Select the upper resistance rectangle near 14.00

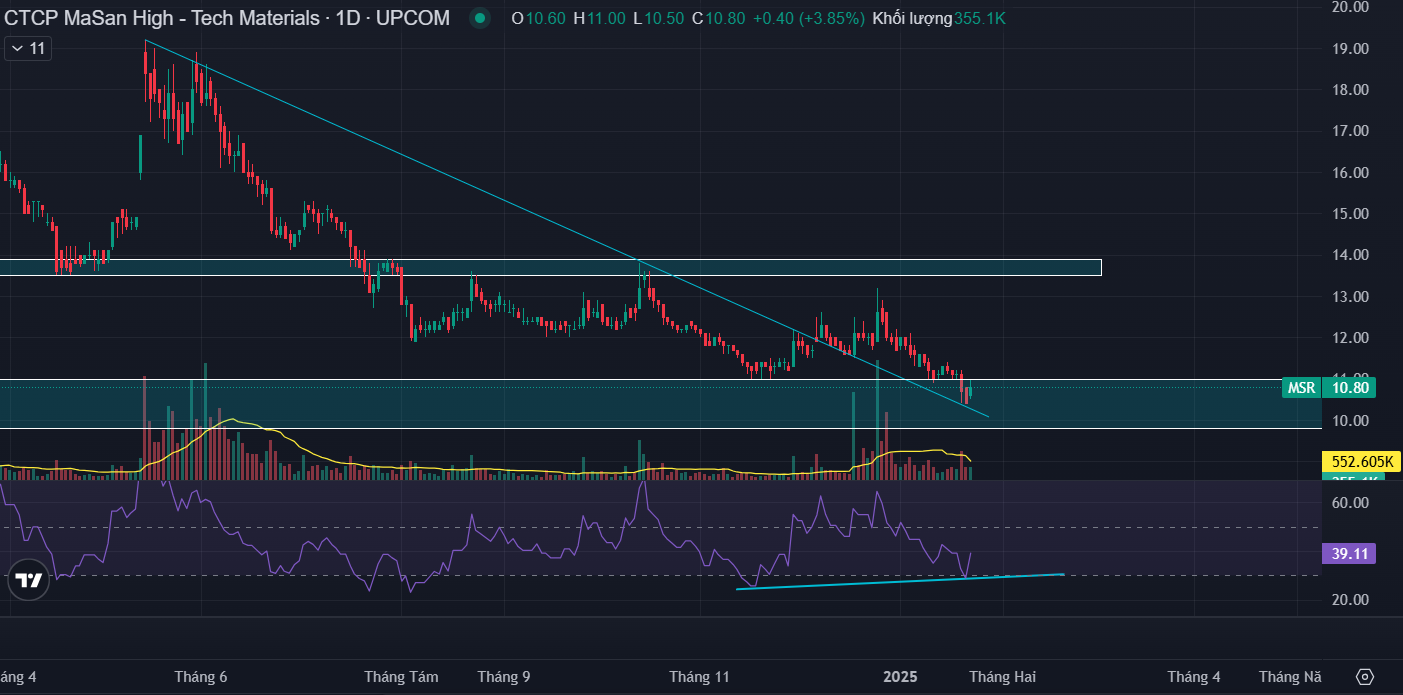[x=550, y=267]
